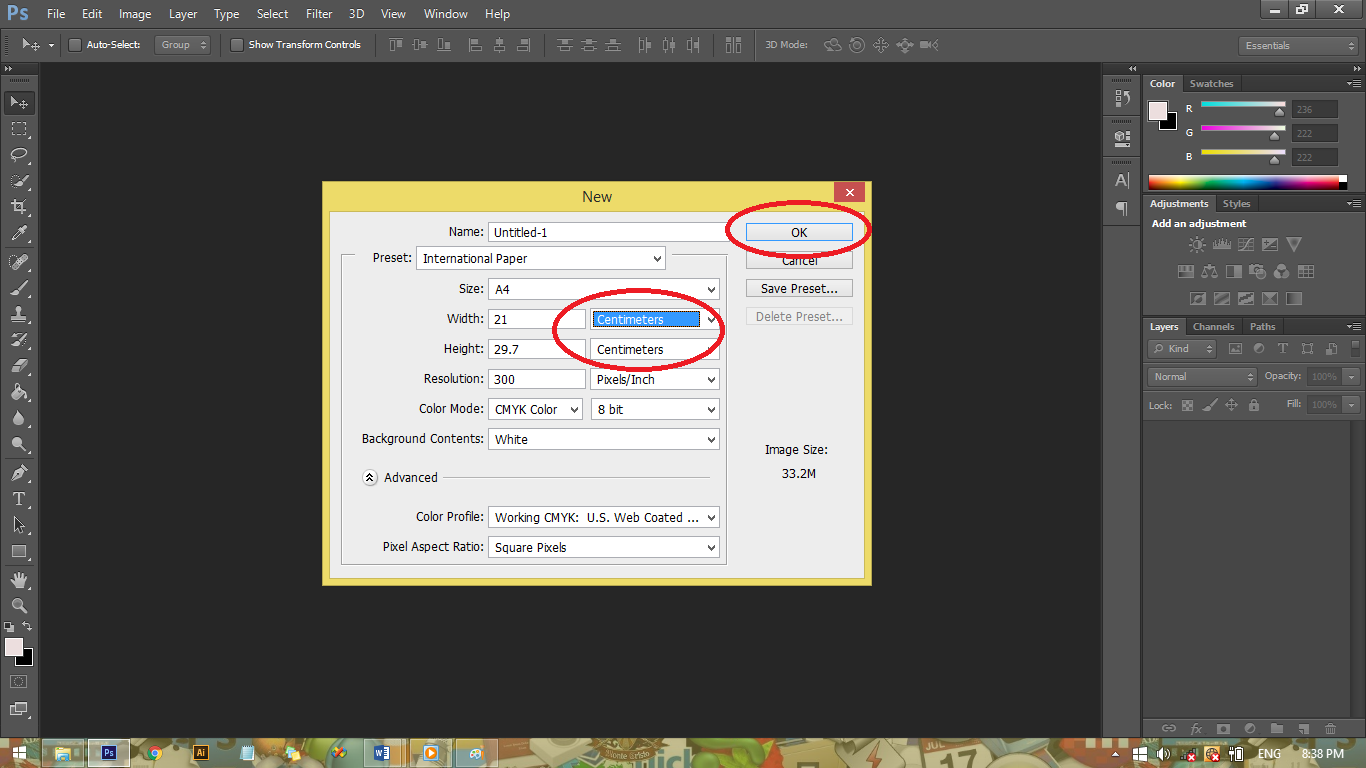Select the History Brush tool

[x=19, y=340]
